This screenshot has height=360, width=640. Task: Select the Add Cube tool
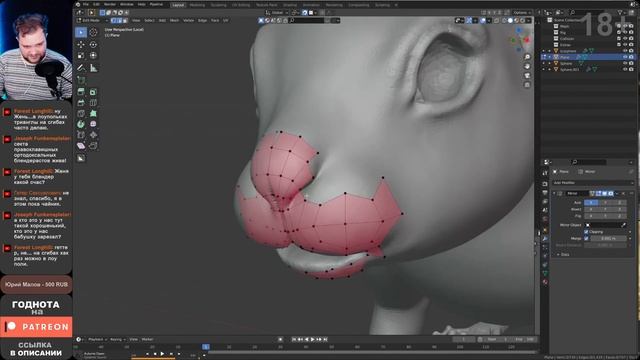click(x=81, y=80)
